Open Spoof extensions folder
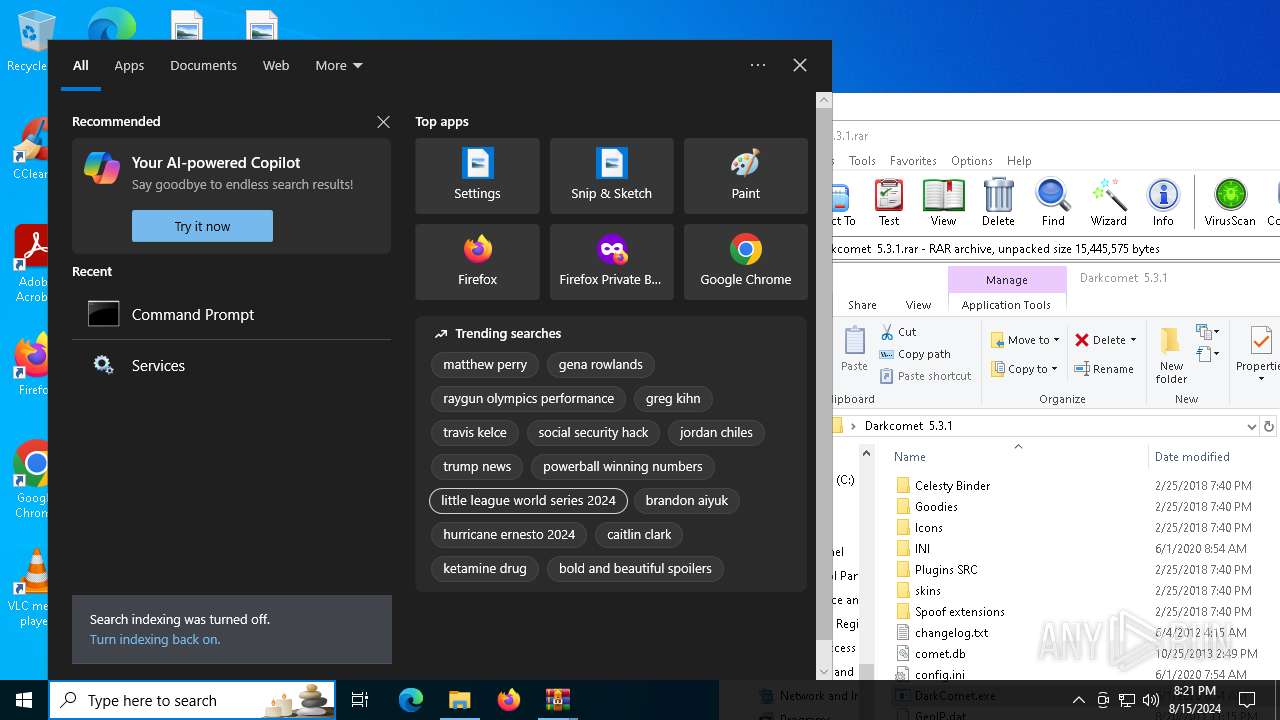The image size is (1280, 720). pyautogui.click(x=959, y=611)
